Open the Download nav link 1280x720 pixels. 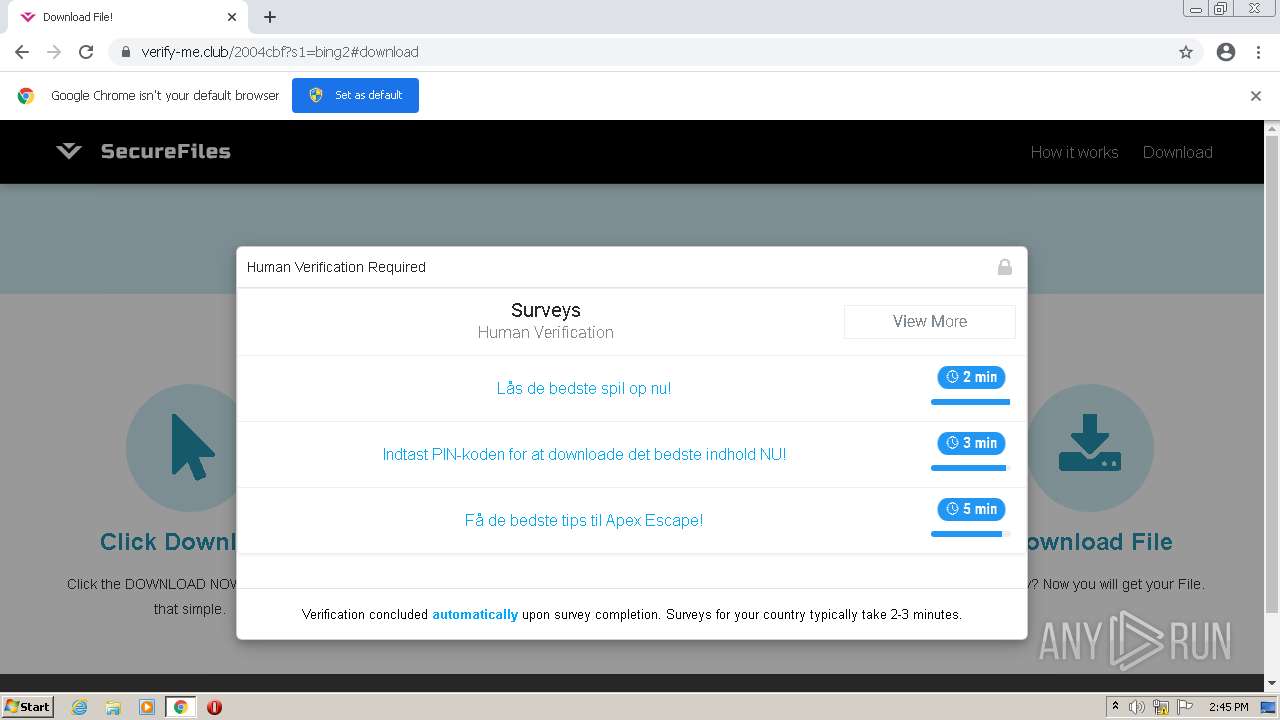coord(1177,152)
